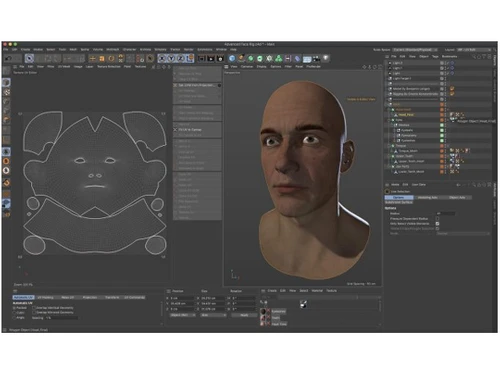
Task: Click the green Extrude generator icon
Action: 260,59
